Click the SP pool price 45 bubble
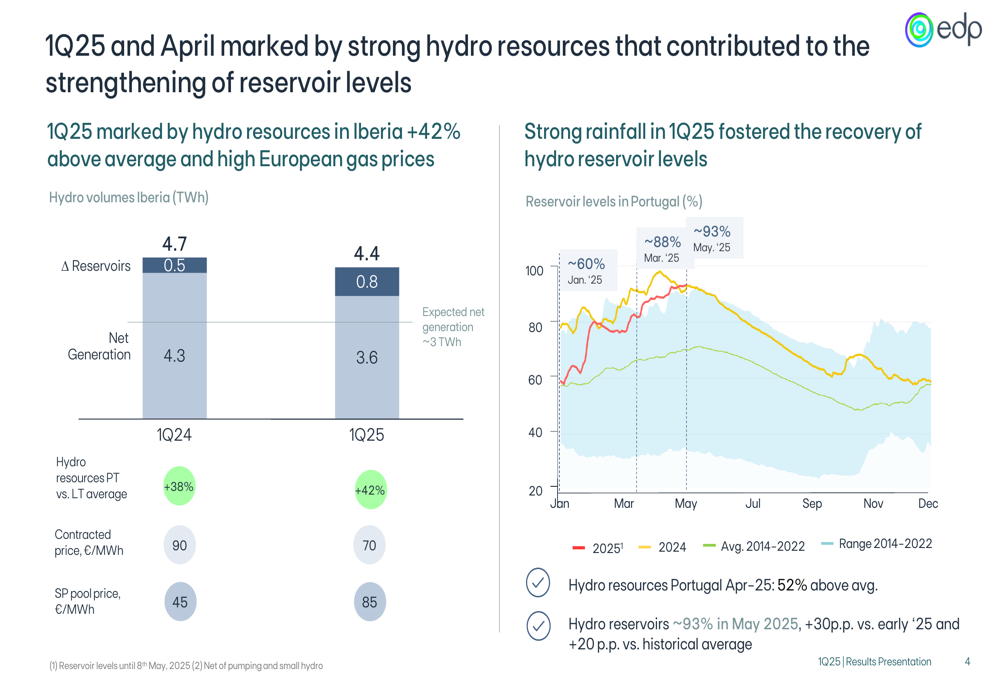The height and width of the screenshot is (685, 1000). tap(179, 602)
